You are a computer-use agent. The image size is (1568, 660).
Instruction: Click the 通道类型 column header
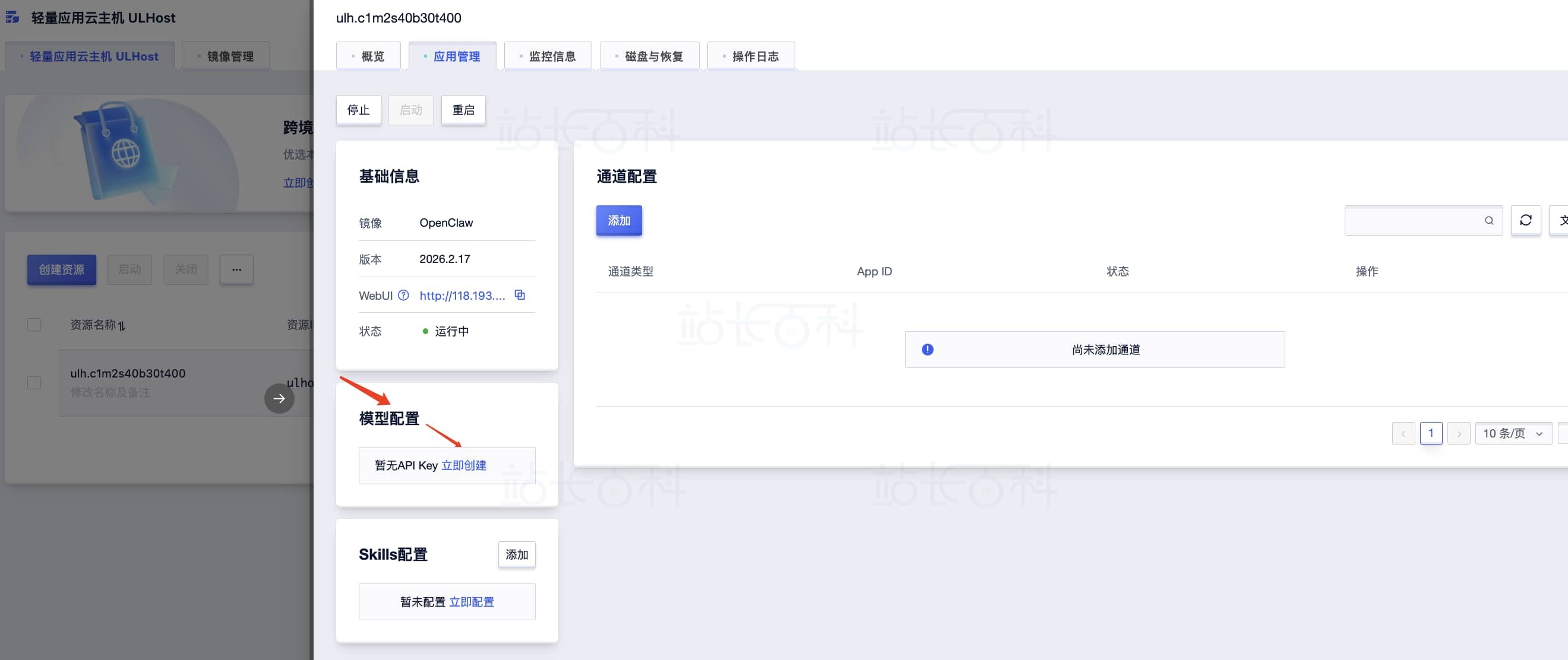coord(631,271)
